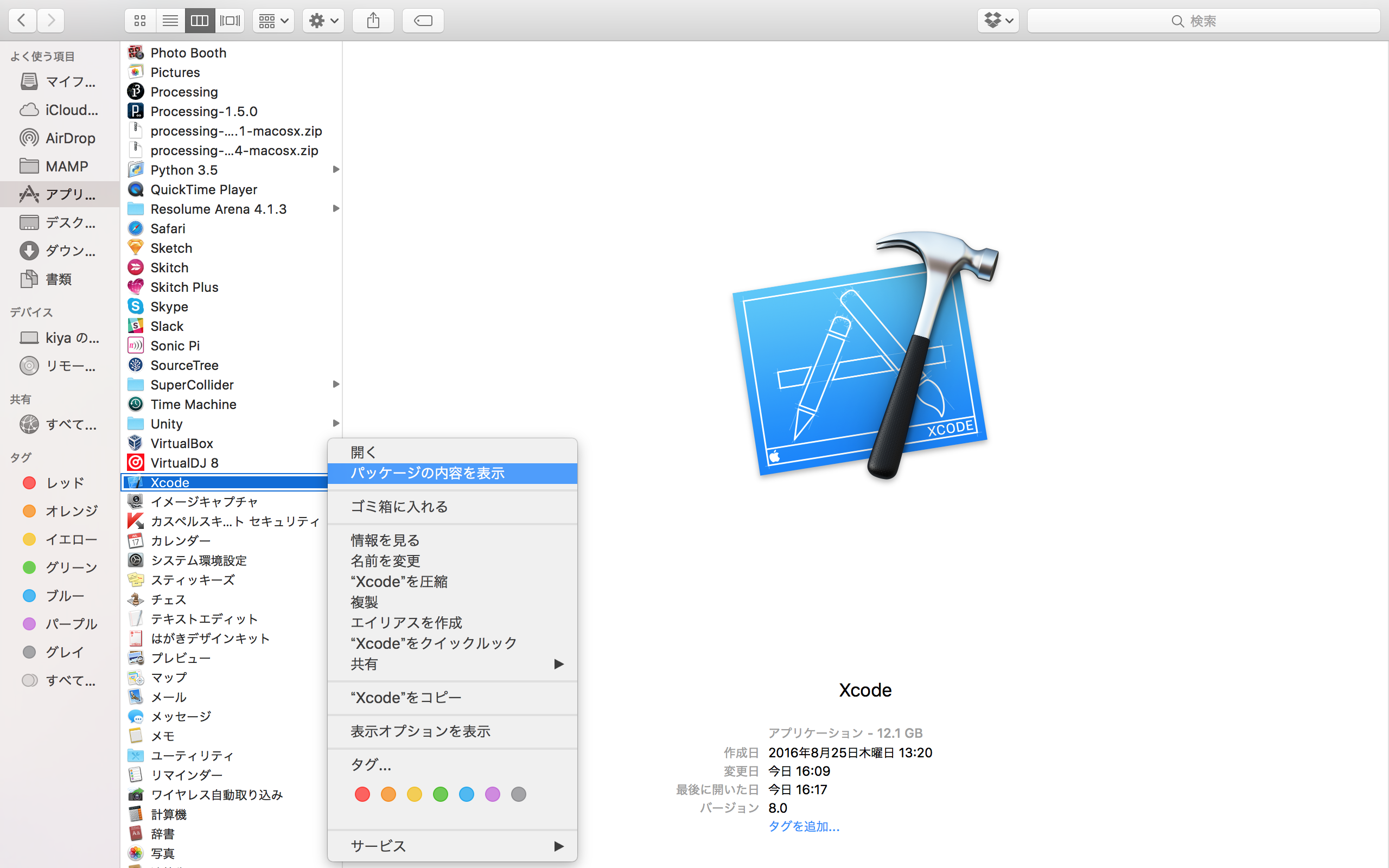Expand the Unity folder arrow
Screen dimensions: 1389x868
pyautogui.click(x=336, y=423)
